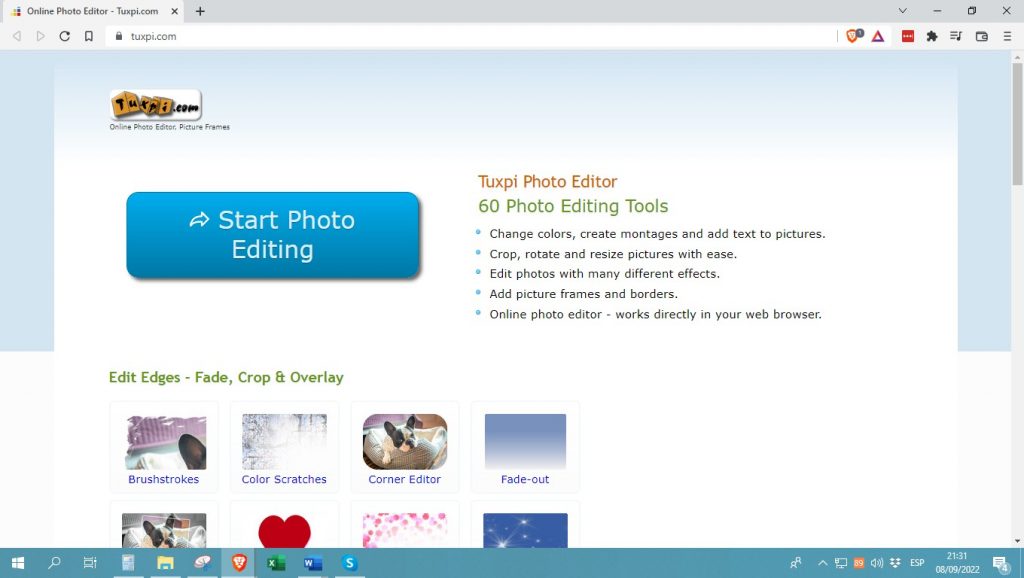Open Excel from the taskbar
1024x578 pixels.
tap(276, 563)
